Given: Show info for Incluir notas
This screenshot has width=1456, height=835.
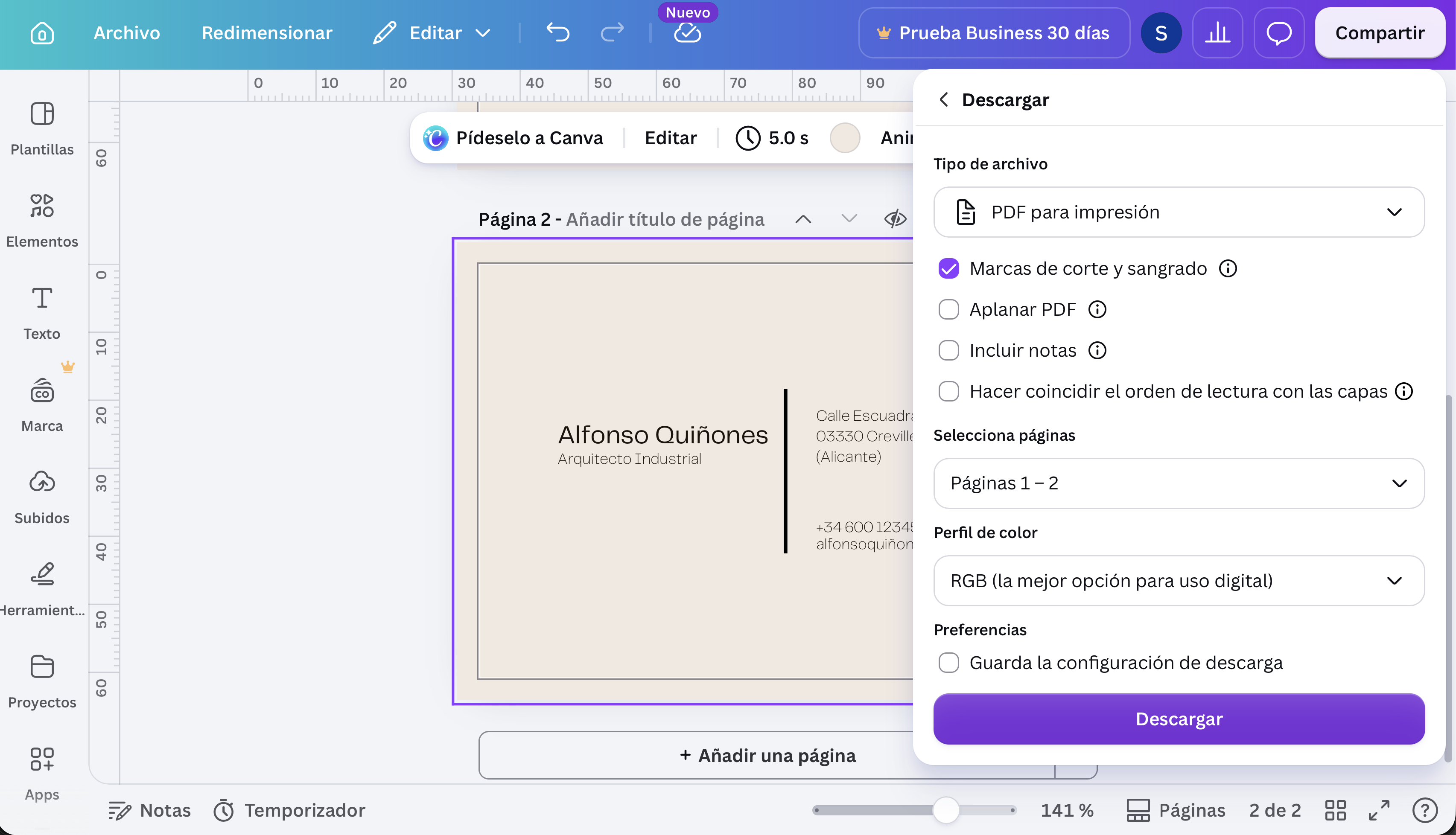Looking at the screenshot, I should [x=1097, y=350].
